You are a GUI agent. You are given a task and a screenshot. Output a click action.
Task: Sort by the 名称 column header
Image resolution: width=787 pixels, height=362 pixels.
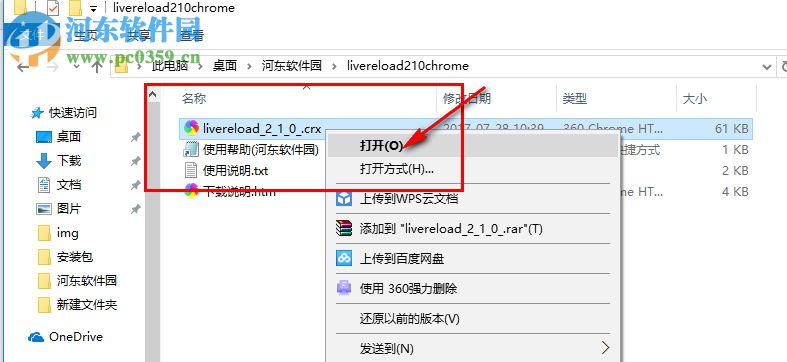click(x=194, y=98)
